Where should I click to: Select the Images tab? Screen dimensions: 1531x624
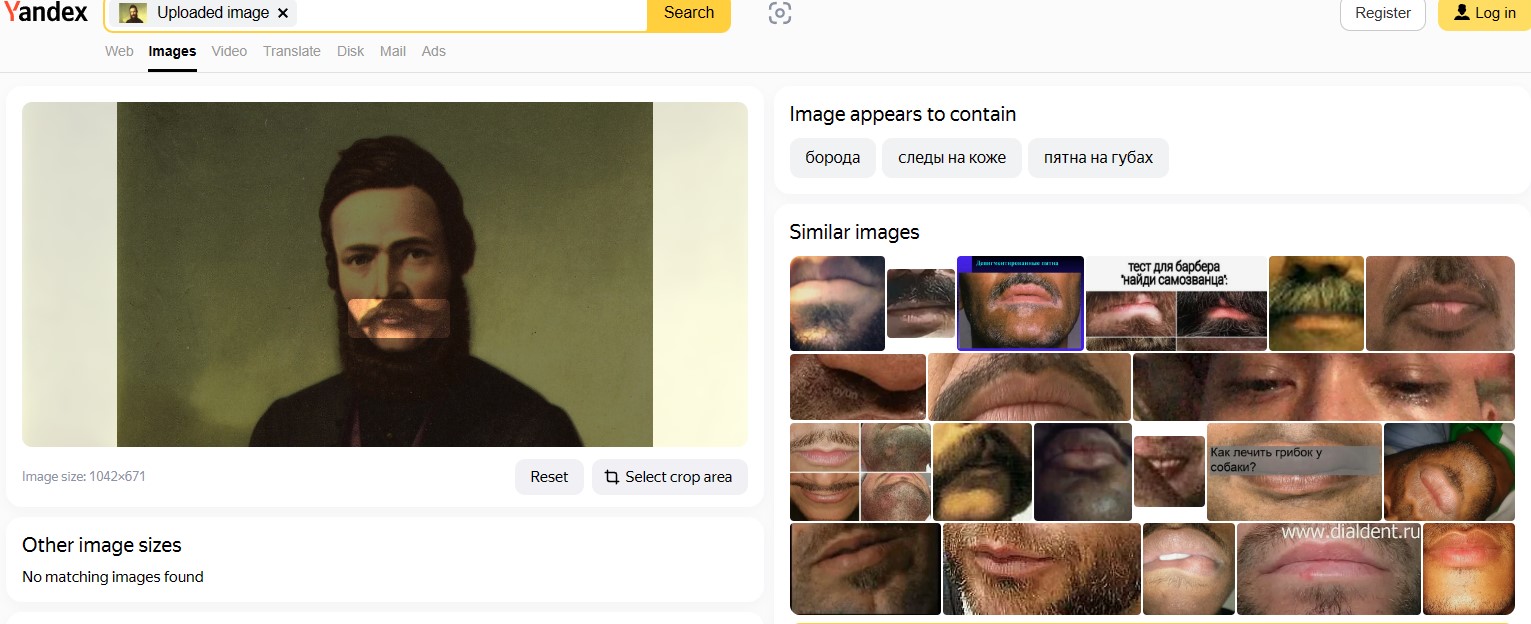[x=172, y=52]
